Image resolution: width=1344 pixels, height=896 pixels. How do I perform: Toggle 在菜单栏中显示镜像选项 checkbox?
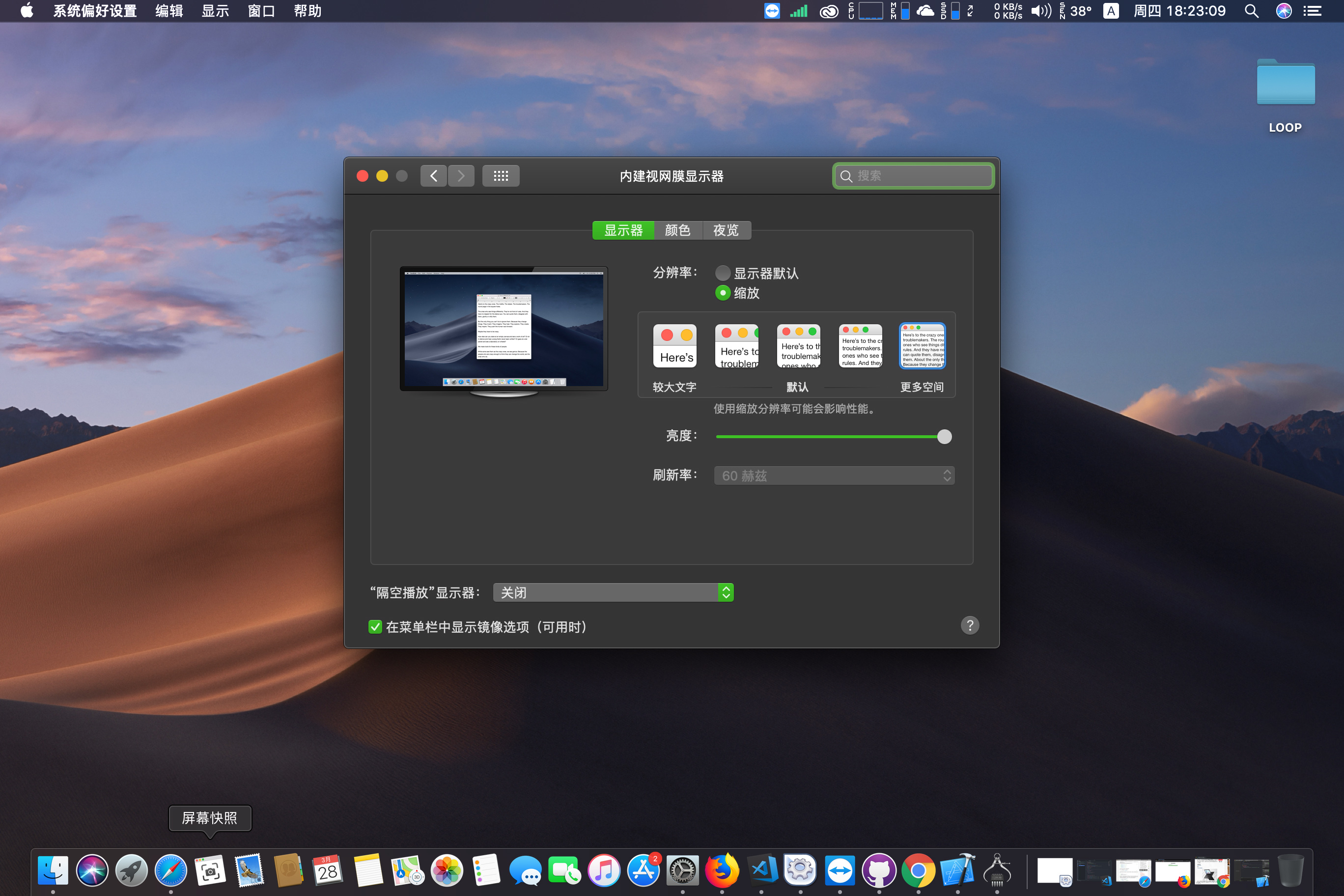375,627
